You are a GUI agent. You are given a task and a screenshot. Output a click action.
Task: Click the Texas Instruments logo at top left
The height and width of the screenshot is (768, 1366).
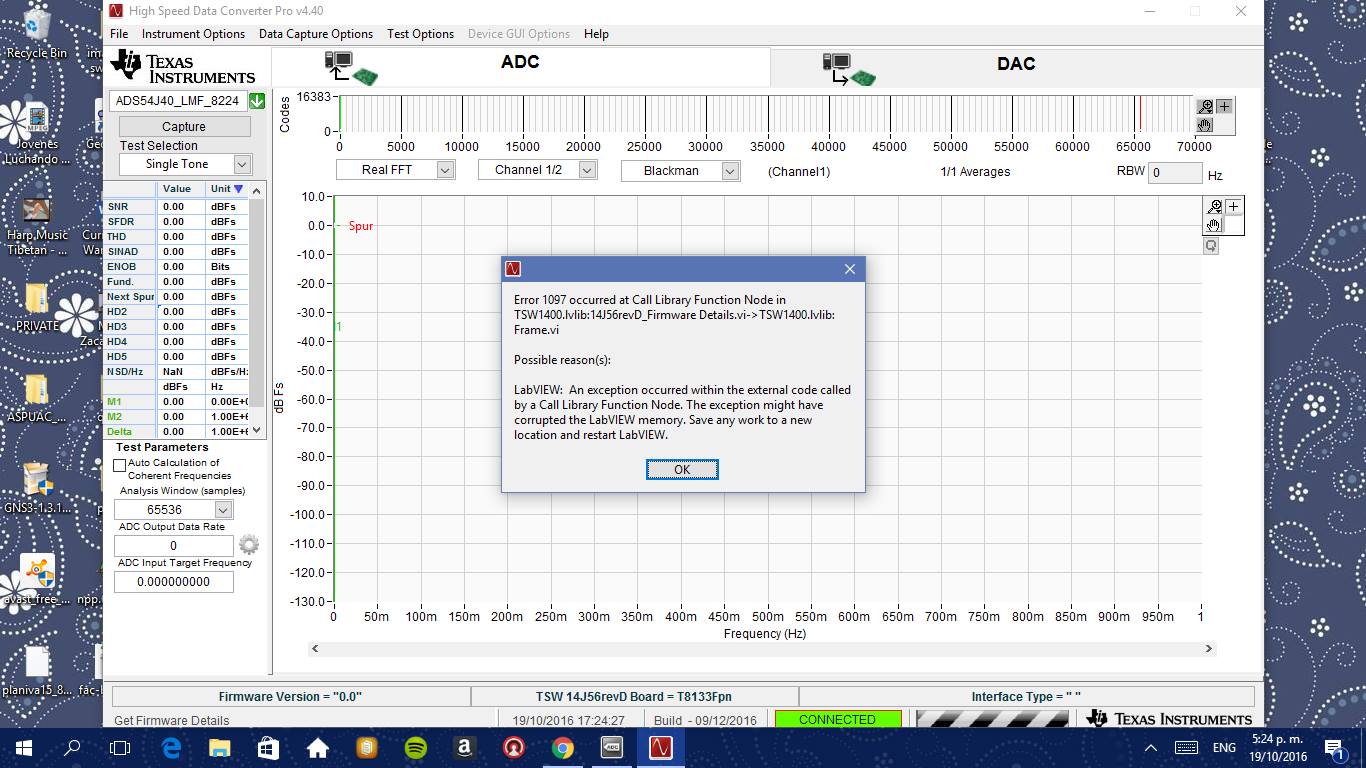[x=184, y=66]
